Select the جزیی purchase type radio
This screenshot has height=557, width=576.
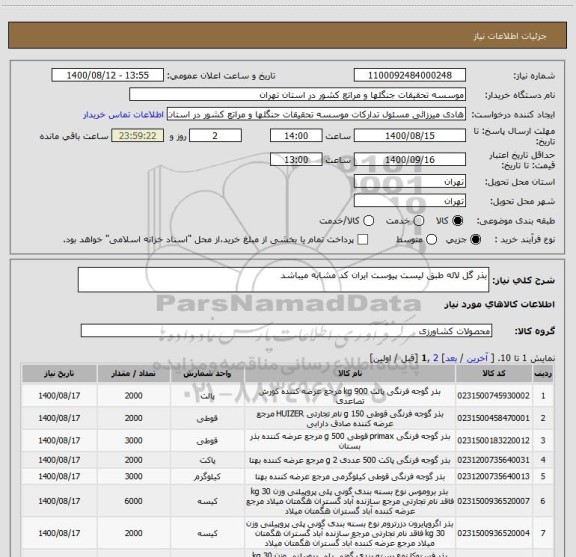coord(475,240)
